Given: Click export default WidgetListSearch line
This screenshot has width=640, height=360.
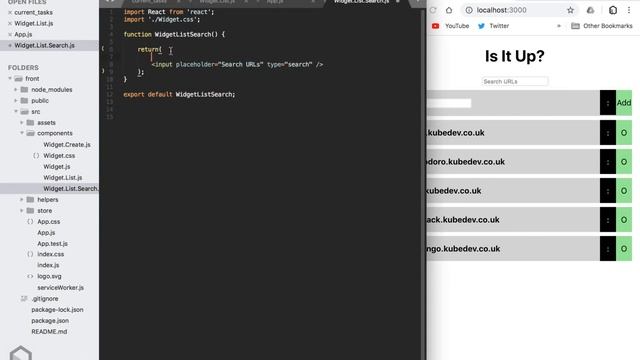Looking at the screenshot, I should coord(179,94).
